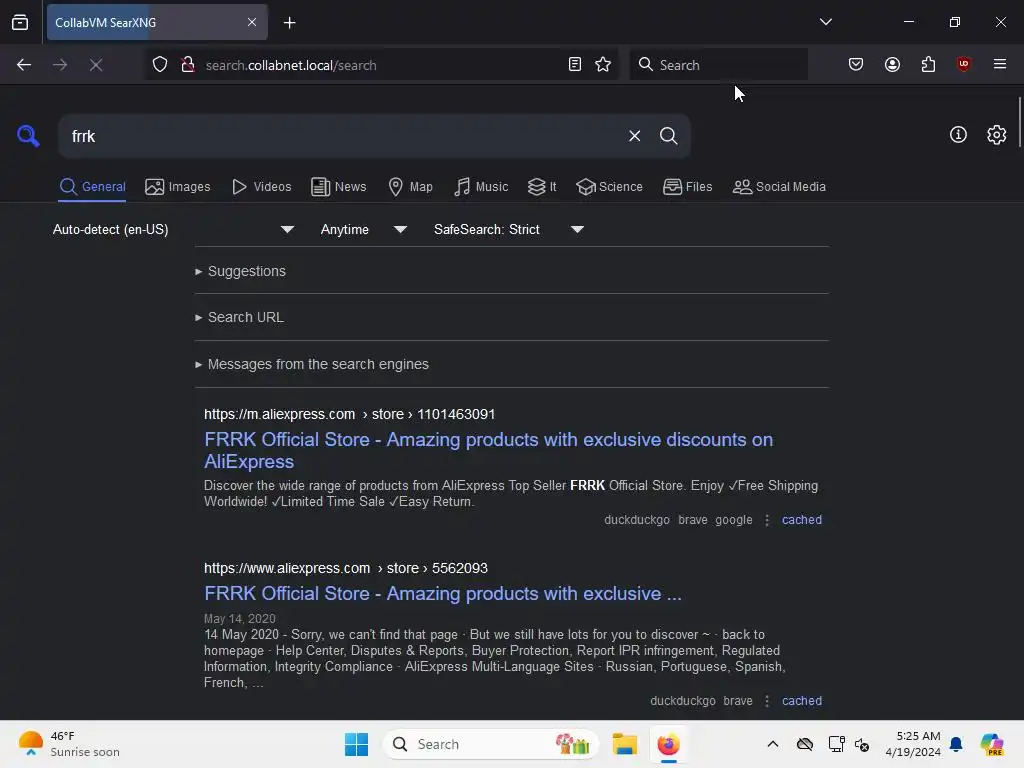Viewport: 1024px width, 768px height.
Task: Open the Anytime time range dropdown
Action: coord(363,229)
